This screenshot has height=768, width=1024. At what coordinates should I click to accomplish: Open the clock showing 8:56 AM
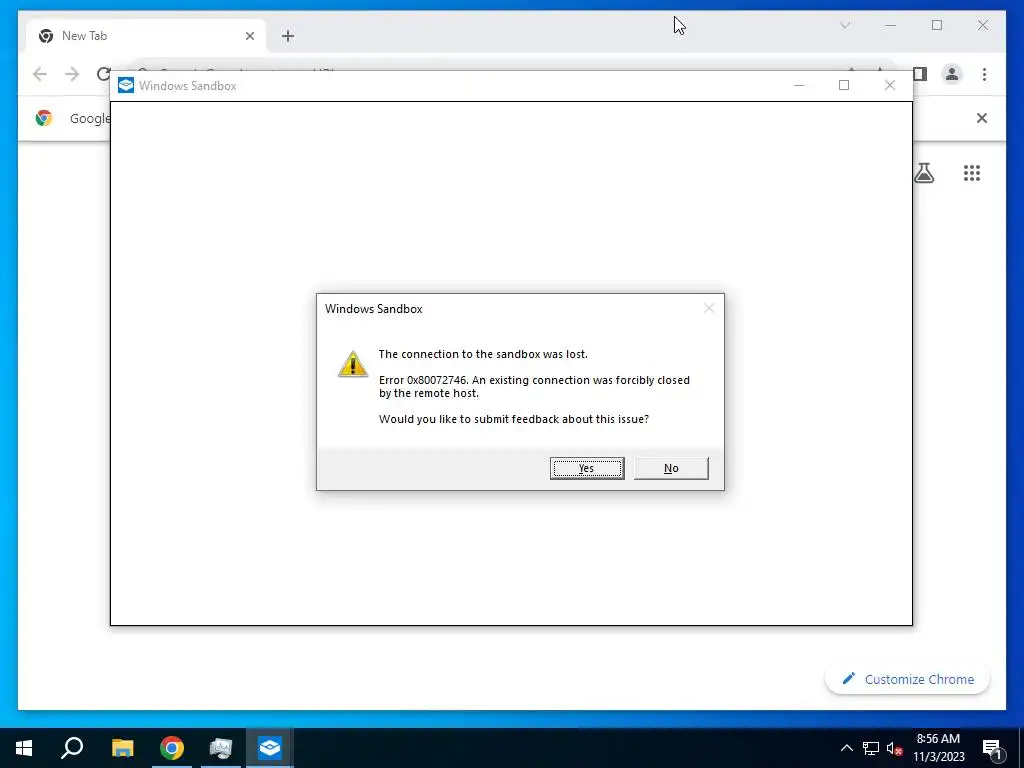pyautogui.click(x=938, y=748)
